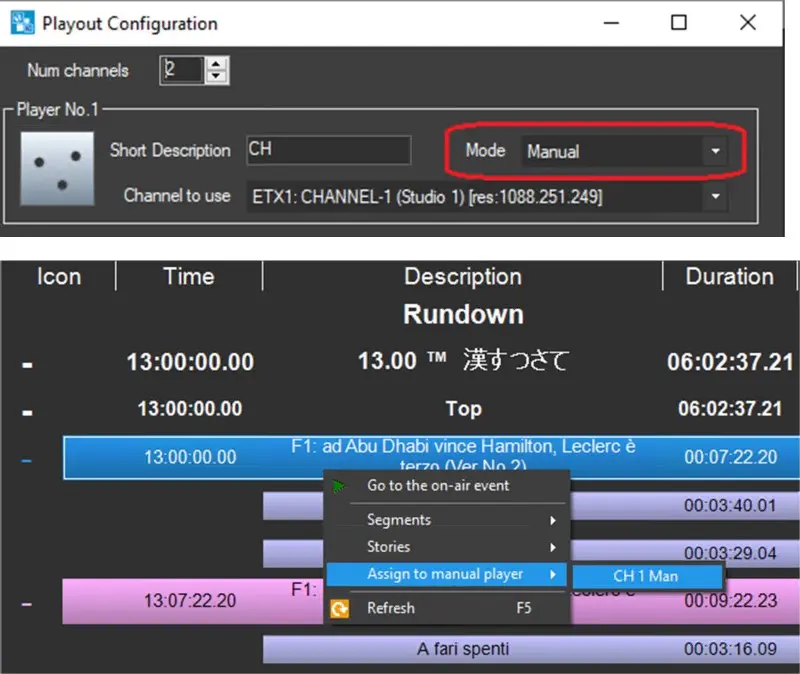Screen dimensions: 800x674
Task: Click the Num channels number field
Action: [x=182, y=71]
